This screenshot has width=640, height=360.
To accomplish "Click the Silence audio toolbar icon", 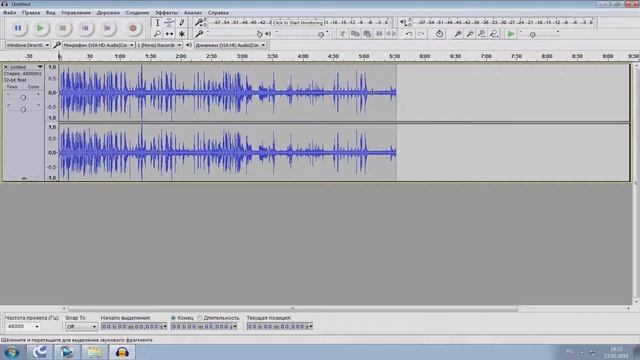I will point(391,34).
